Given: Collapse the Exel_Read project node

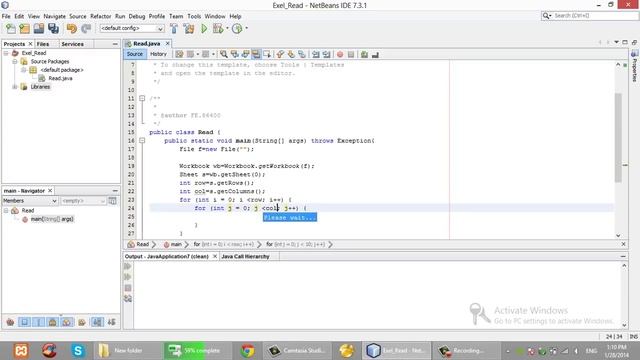Looking at the screenshot, I should pos(6,53).
